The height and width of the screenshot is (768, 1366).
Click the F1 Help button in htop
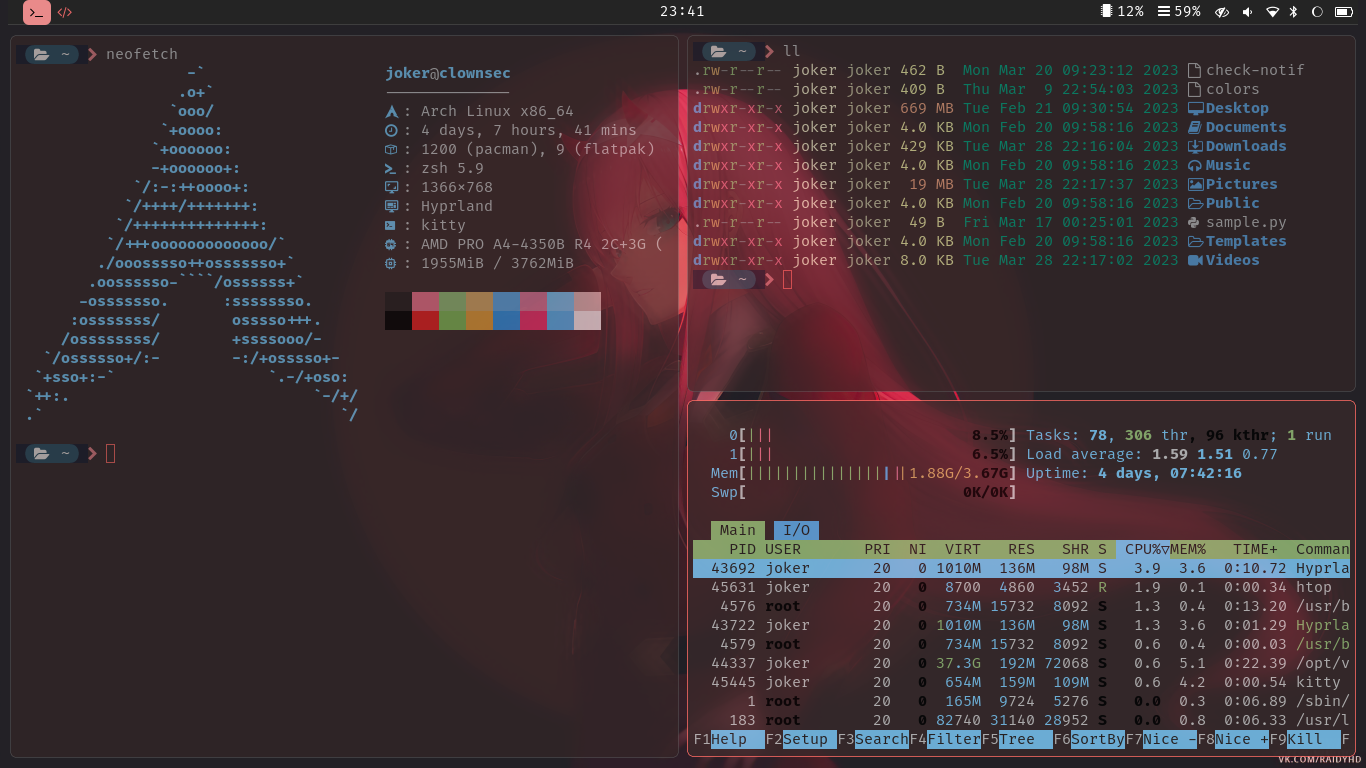tap(729, 739)
